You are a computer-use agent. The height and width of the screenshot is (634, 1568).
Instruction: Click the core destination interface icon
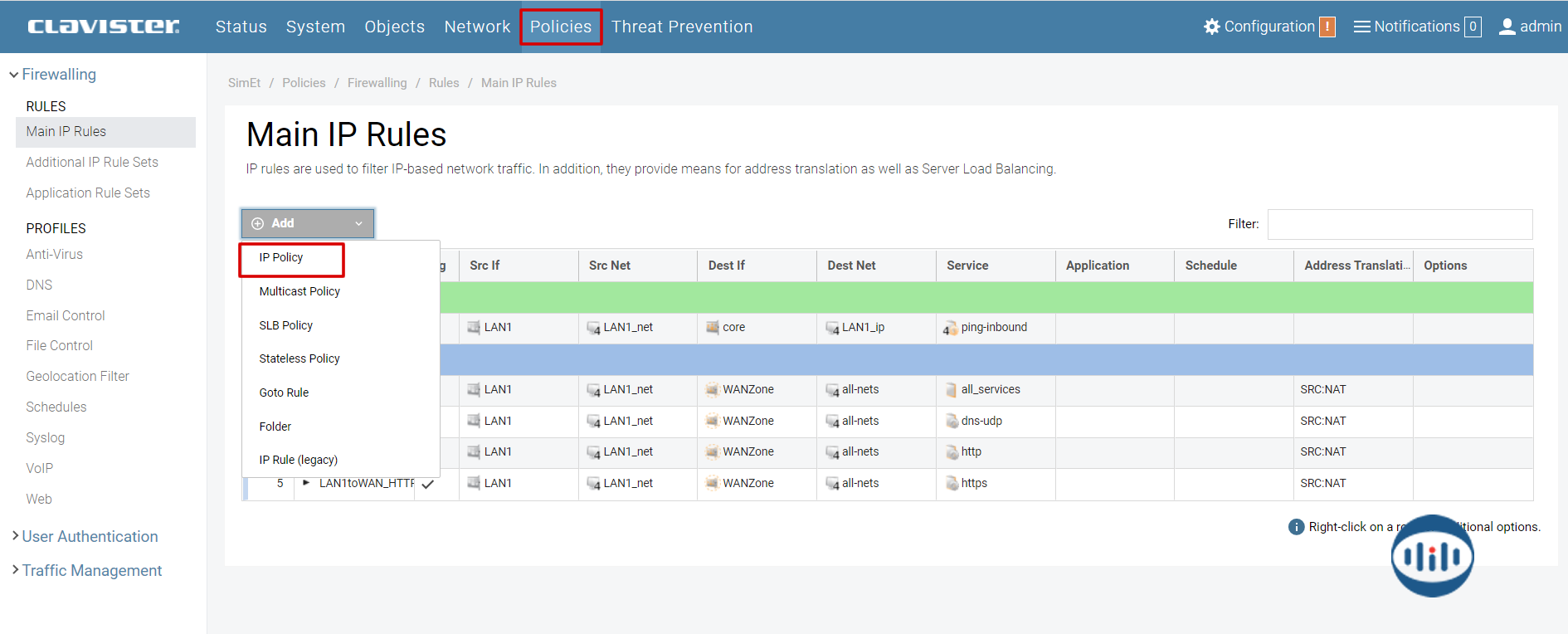712,327
